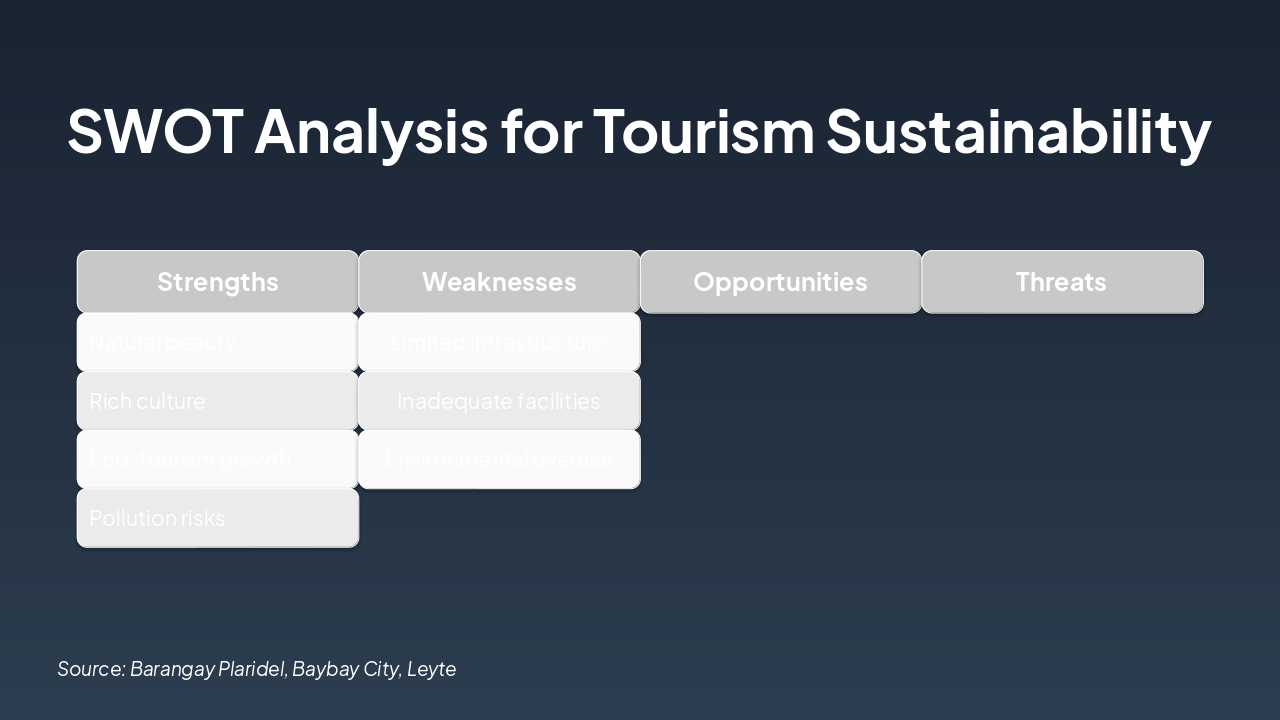1280x720 pixels.
Task: Click the Environmental overuse cell
Action: (498, 460)
